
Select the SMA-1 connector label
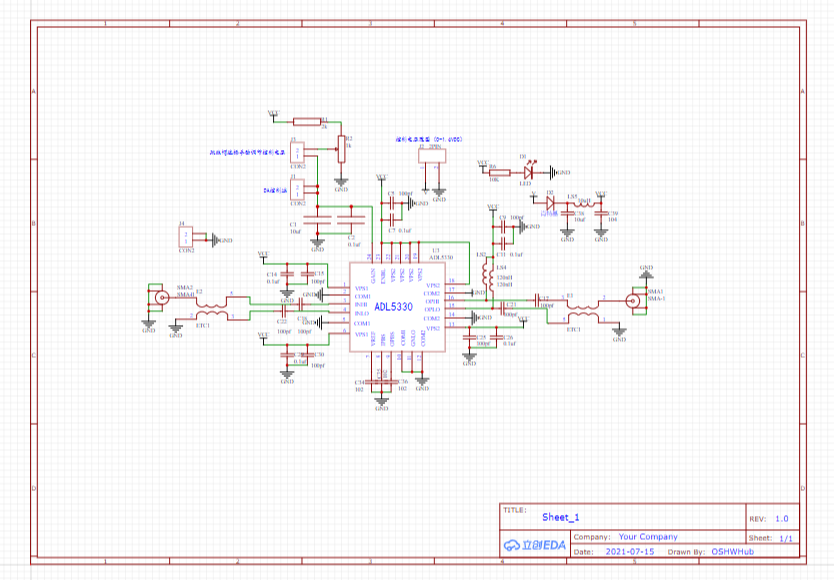tap(656, 299)
